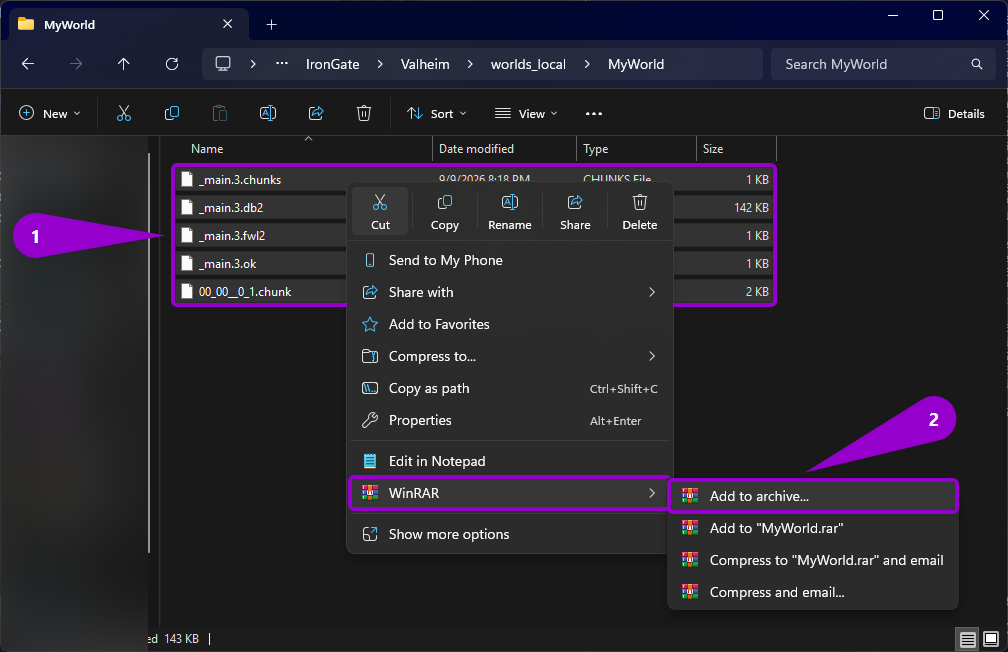Screen dimensions: 1008x652
Task: Switch to large thumbnails view icon
Action: (x=991, y=639)
